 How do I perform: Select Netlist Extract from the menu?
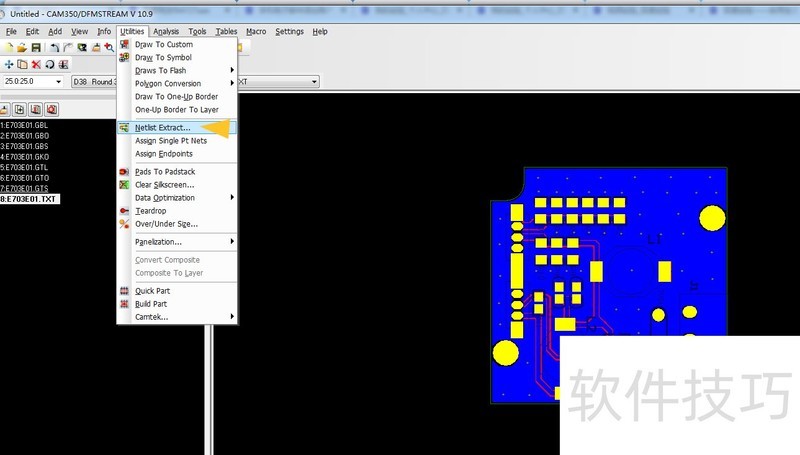tap(162, 128)
